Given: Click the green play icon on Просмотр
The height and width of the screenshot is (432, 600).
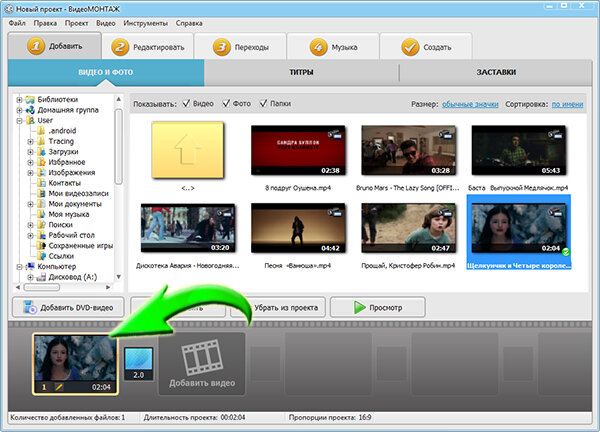Looking at the screenshot, I should click(x=359, y=307).
